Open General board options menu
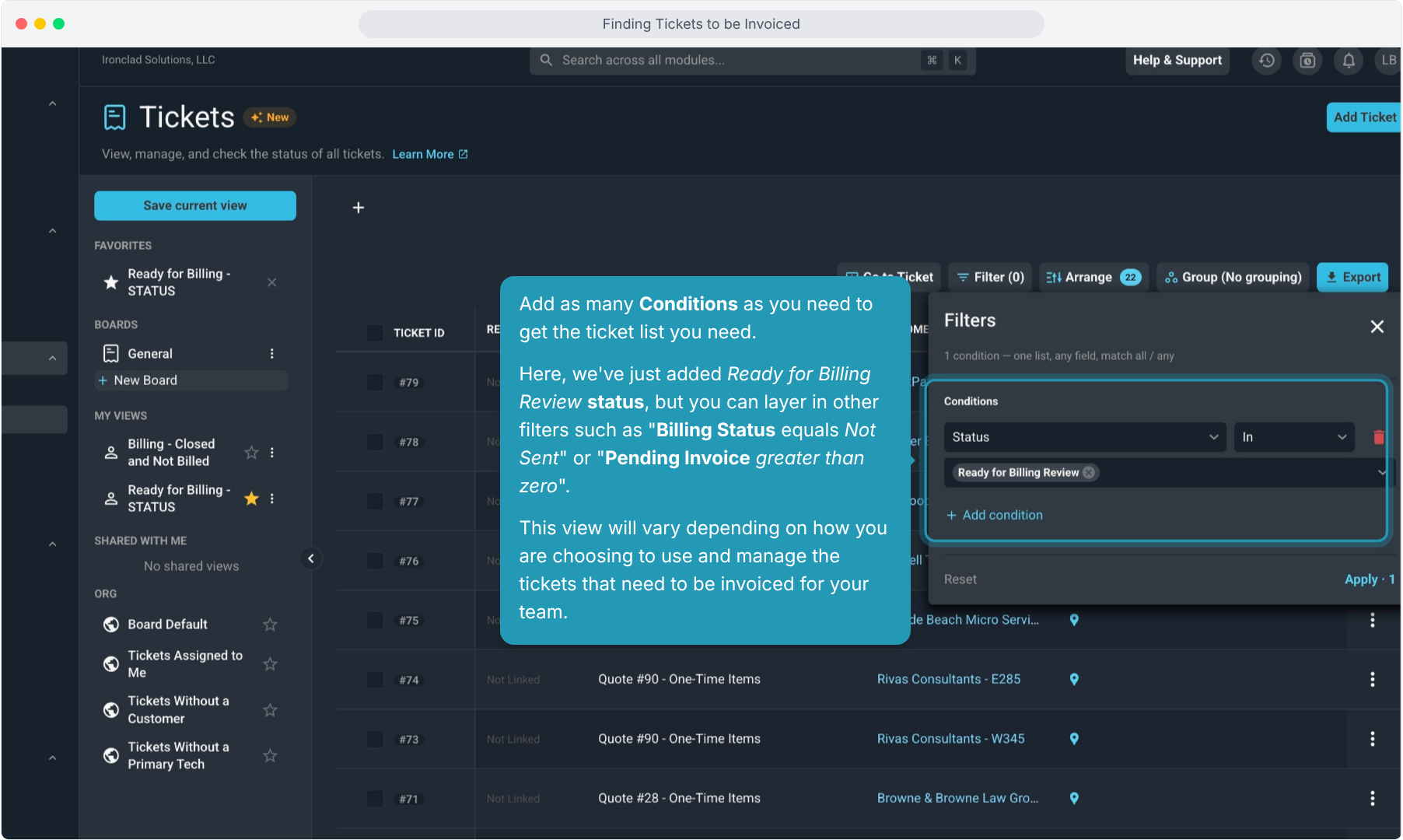 (x=272, y=354)
